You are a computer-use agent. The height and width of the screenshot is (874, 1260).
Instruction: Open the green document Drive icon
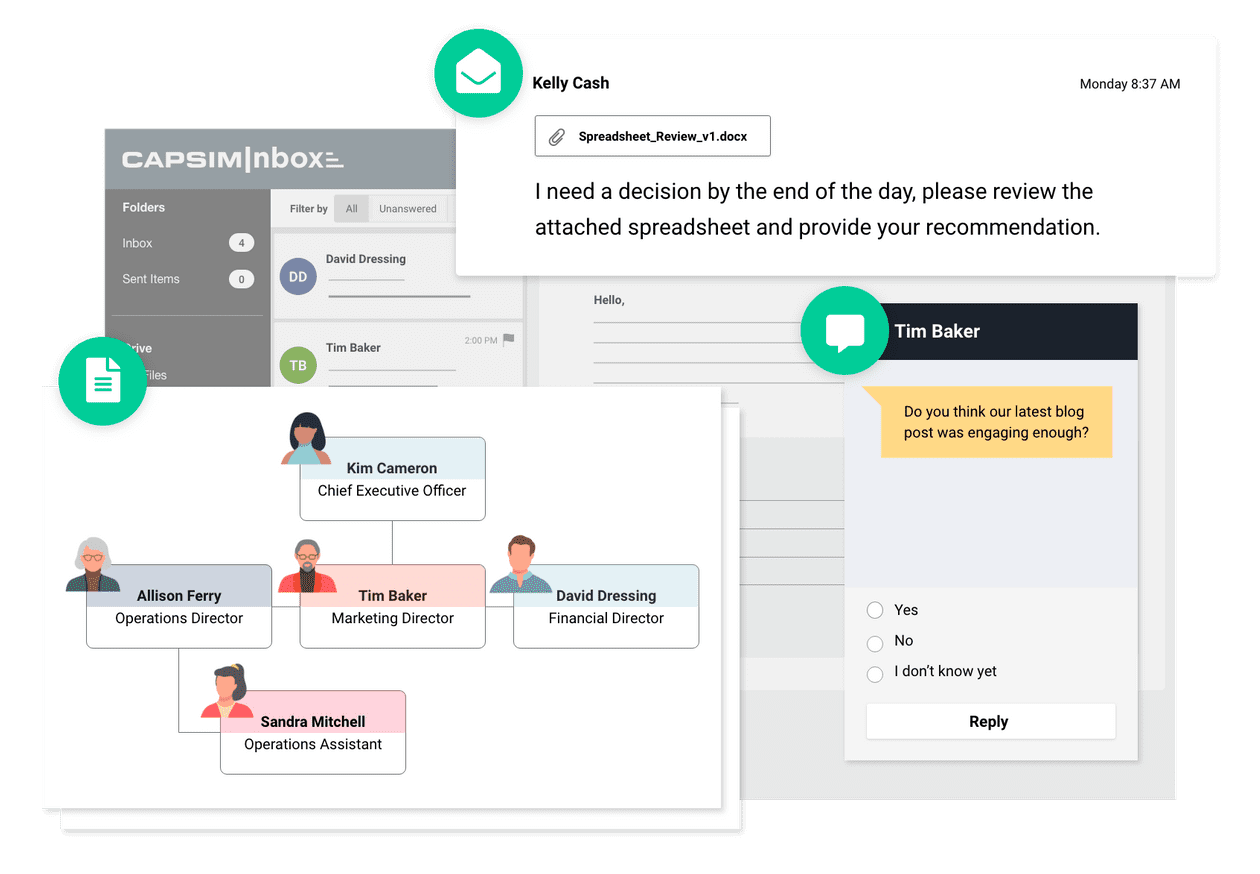(102, 381)
